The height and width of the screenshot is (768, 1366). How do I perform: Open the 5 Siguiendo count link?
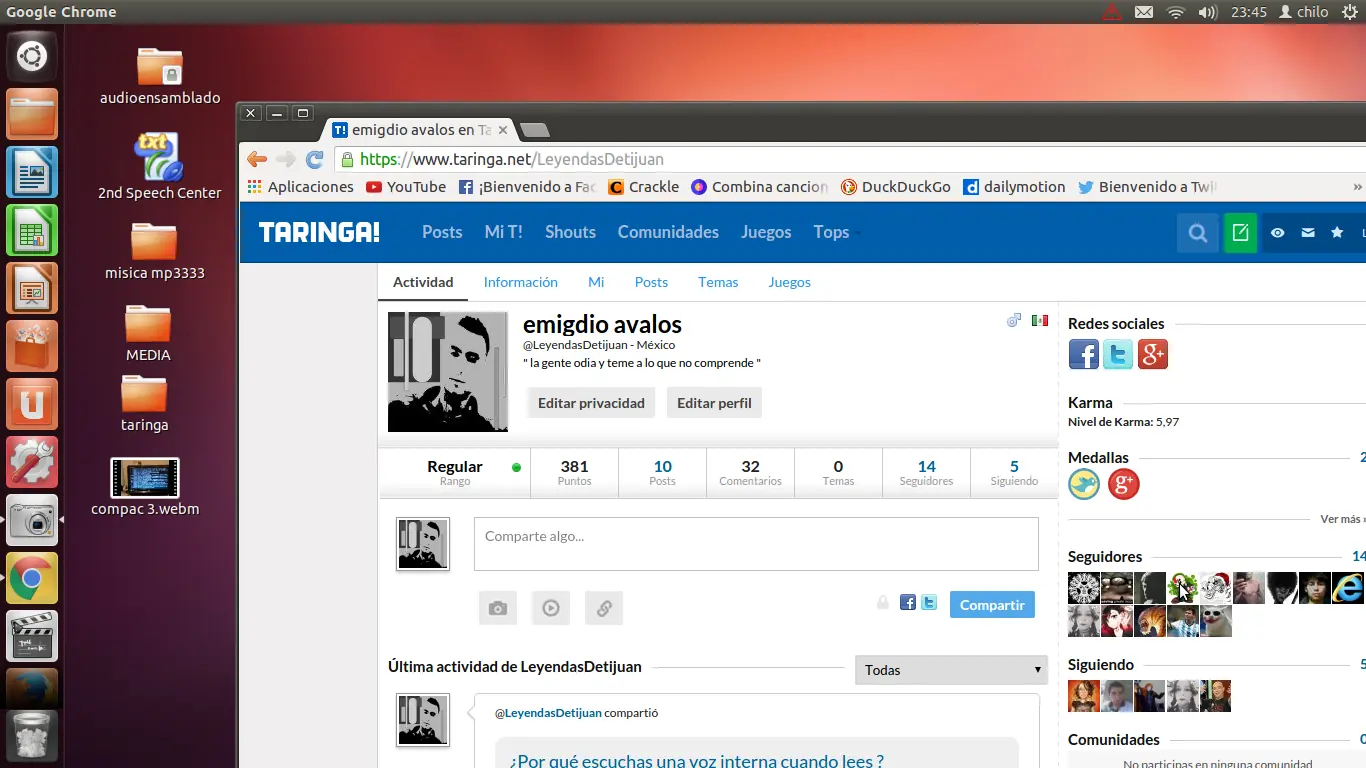1014,473
